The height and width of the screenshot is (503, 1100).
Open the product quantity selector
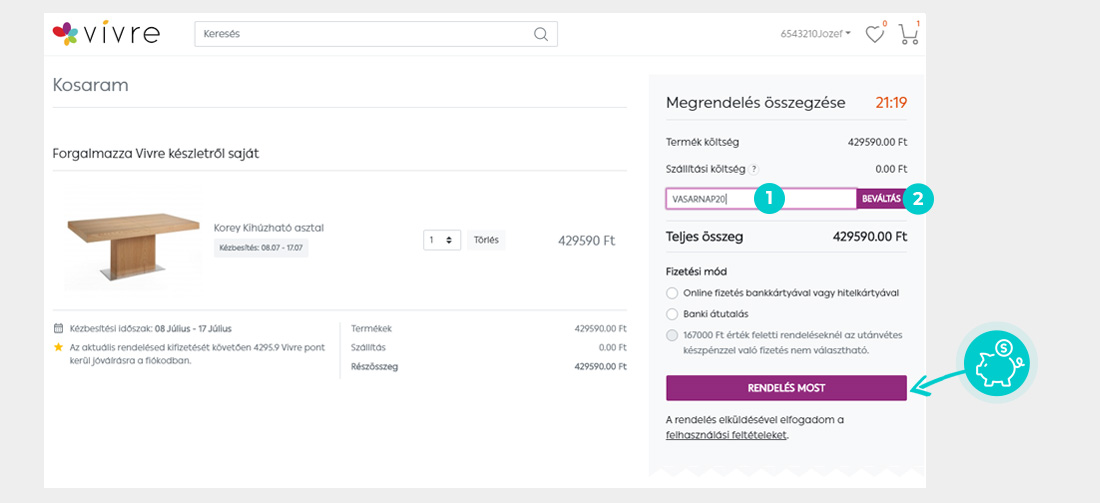pyautogui.click(x=441, y=240)
